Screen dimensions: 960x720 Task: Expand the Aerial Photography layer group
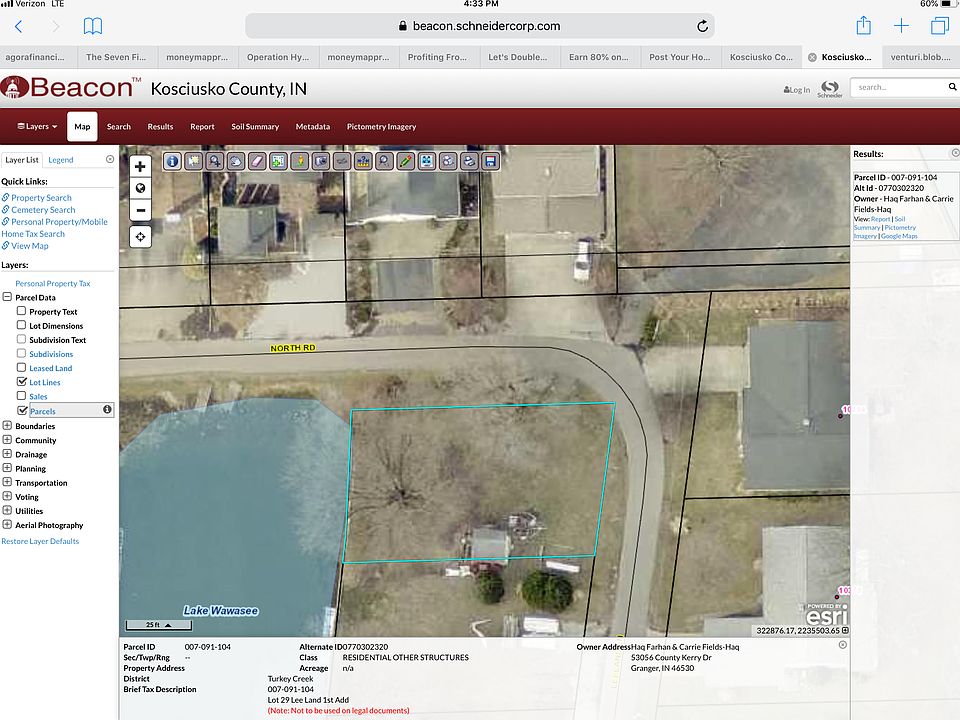[x=7, y=524]
